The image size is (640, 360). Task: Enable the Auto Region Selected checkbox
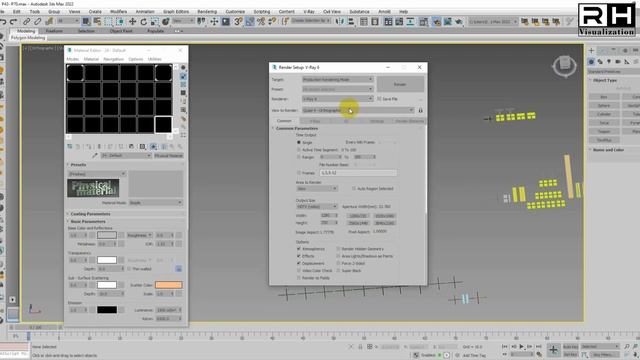(x=354, y=189)
